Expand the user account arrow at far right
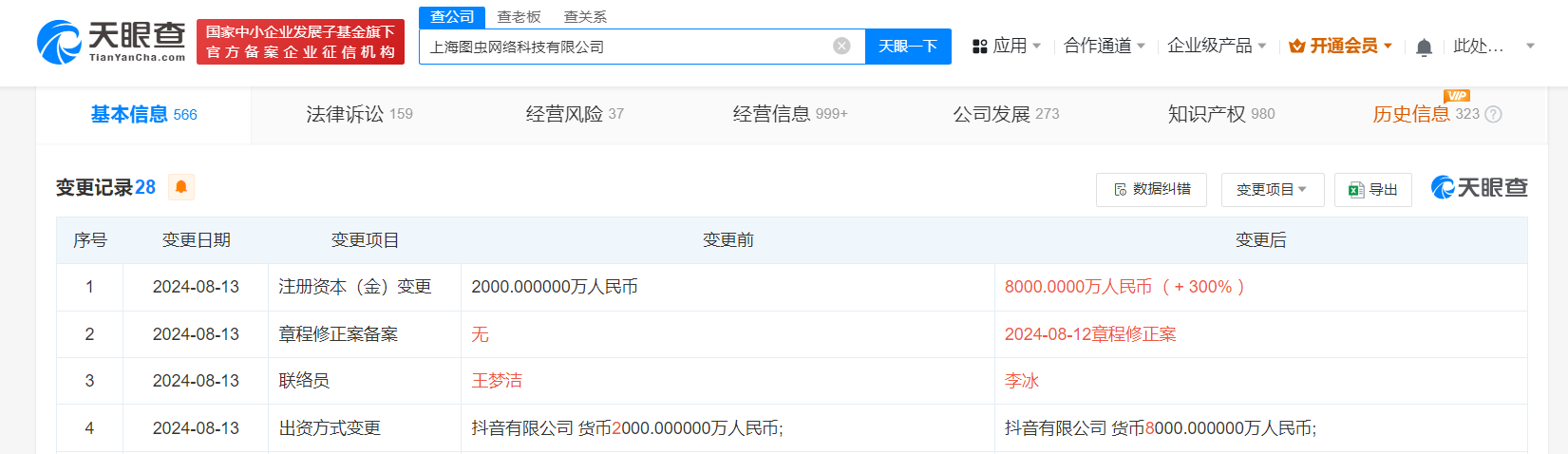 pyautogui.click(x=1530, y=46)
